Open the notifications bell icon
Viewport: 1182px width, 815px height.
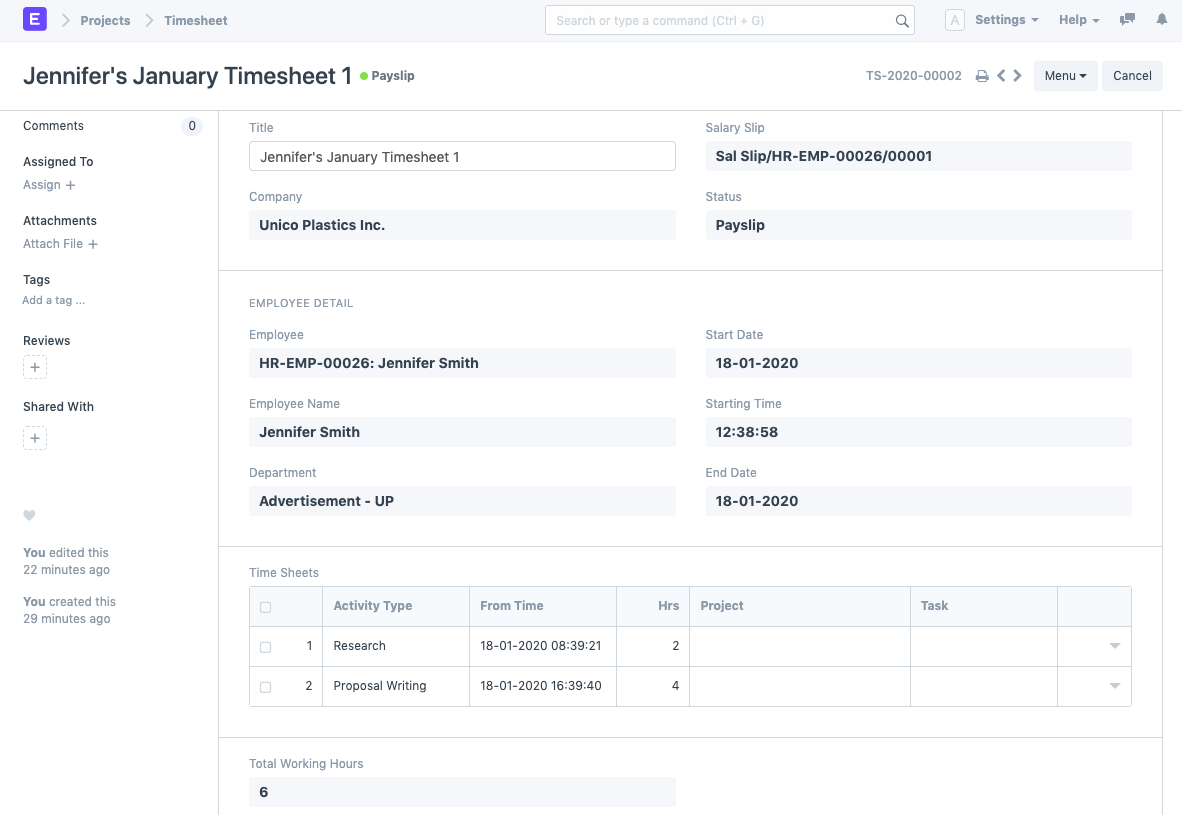[x=1161, y=20]
